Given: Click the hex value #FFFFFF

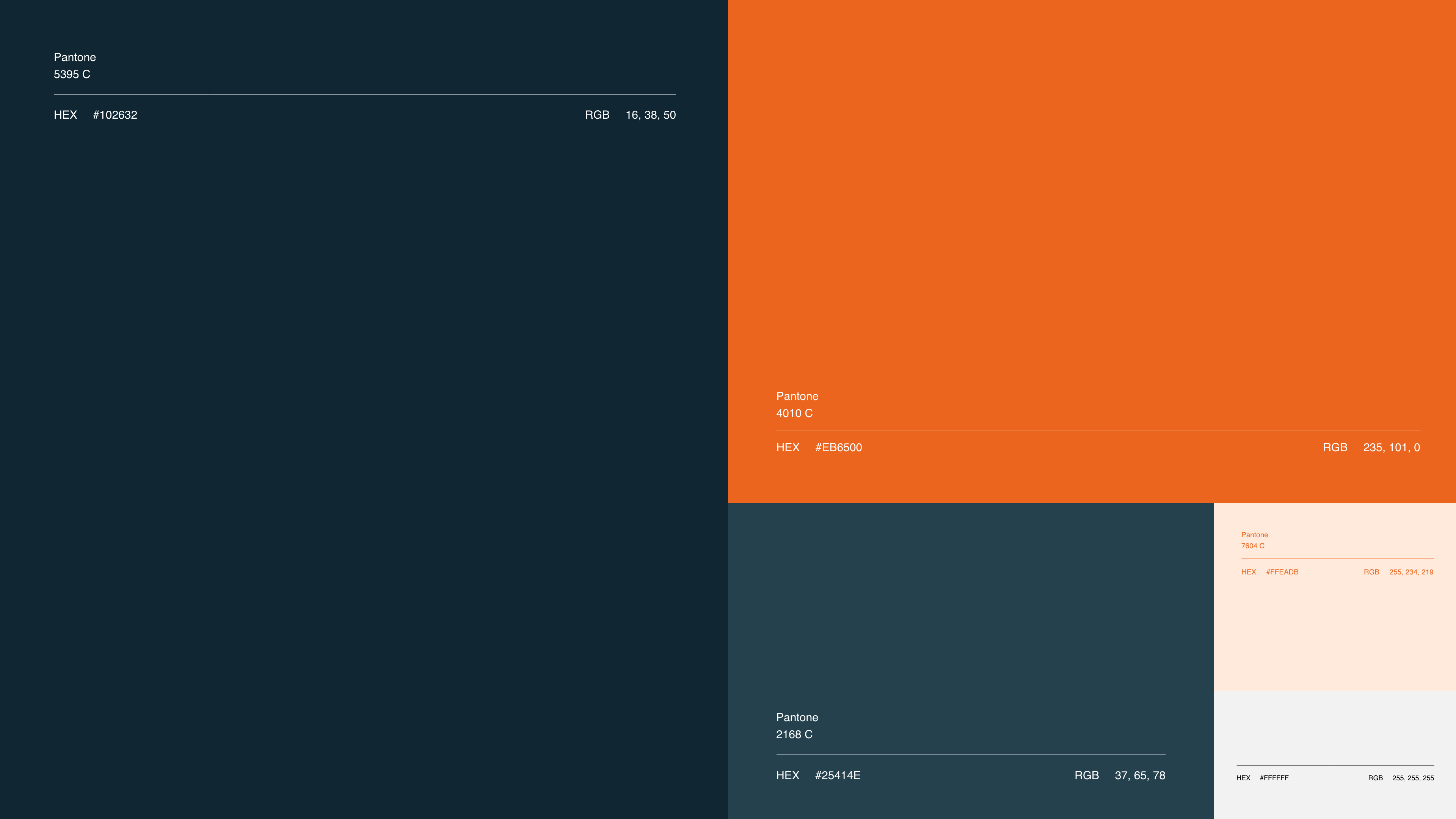Looking at the screenshot, I should (x=1274, y=778).
